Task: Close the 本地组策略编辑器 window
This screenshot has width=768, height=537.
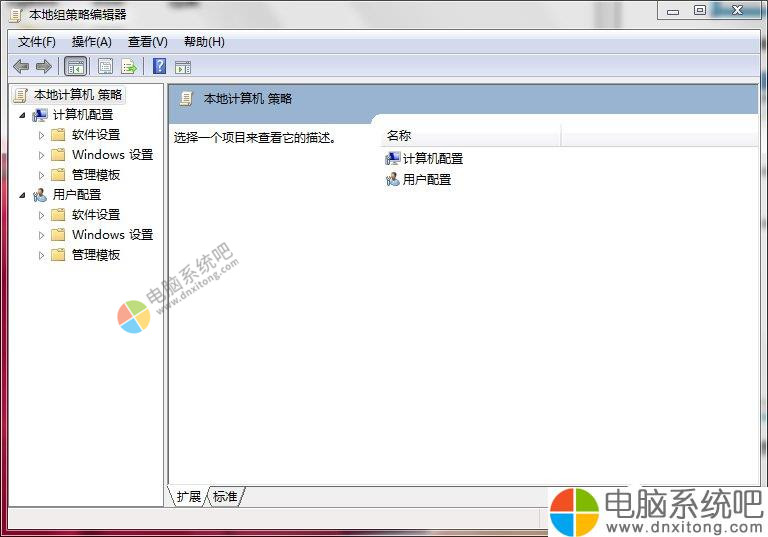Action: coord(737,10)
